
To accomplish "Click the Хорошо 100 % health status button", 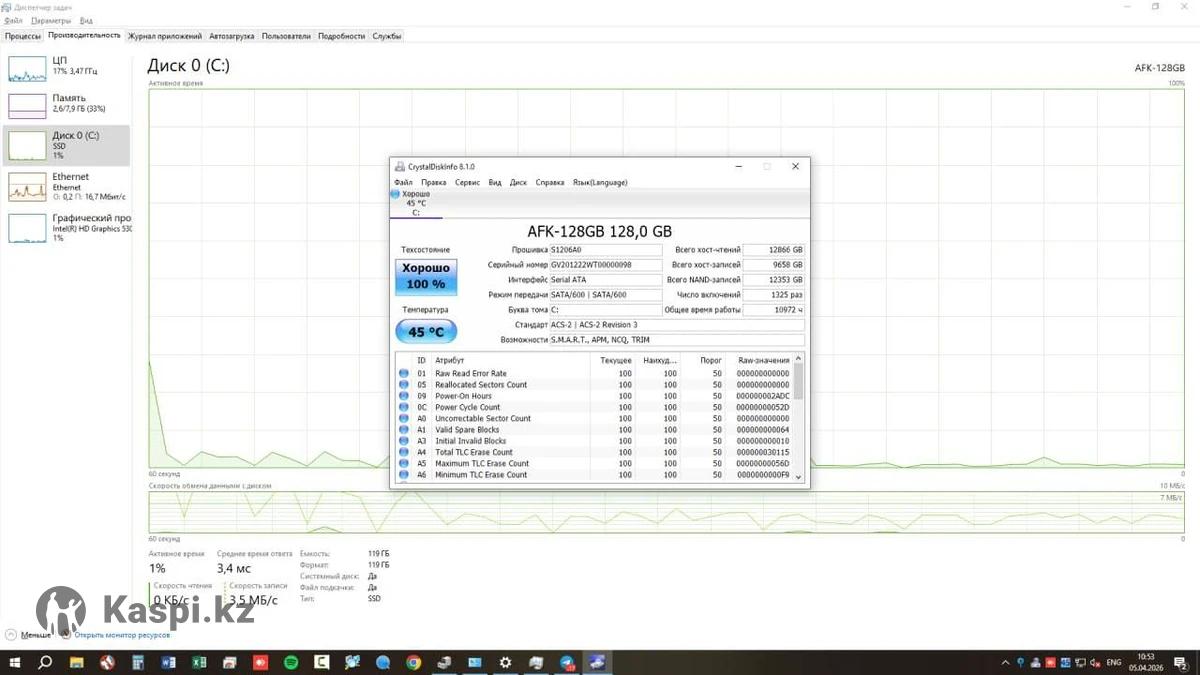I will (426, 277).
